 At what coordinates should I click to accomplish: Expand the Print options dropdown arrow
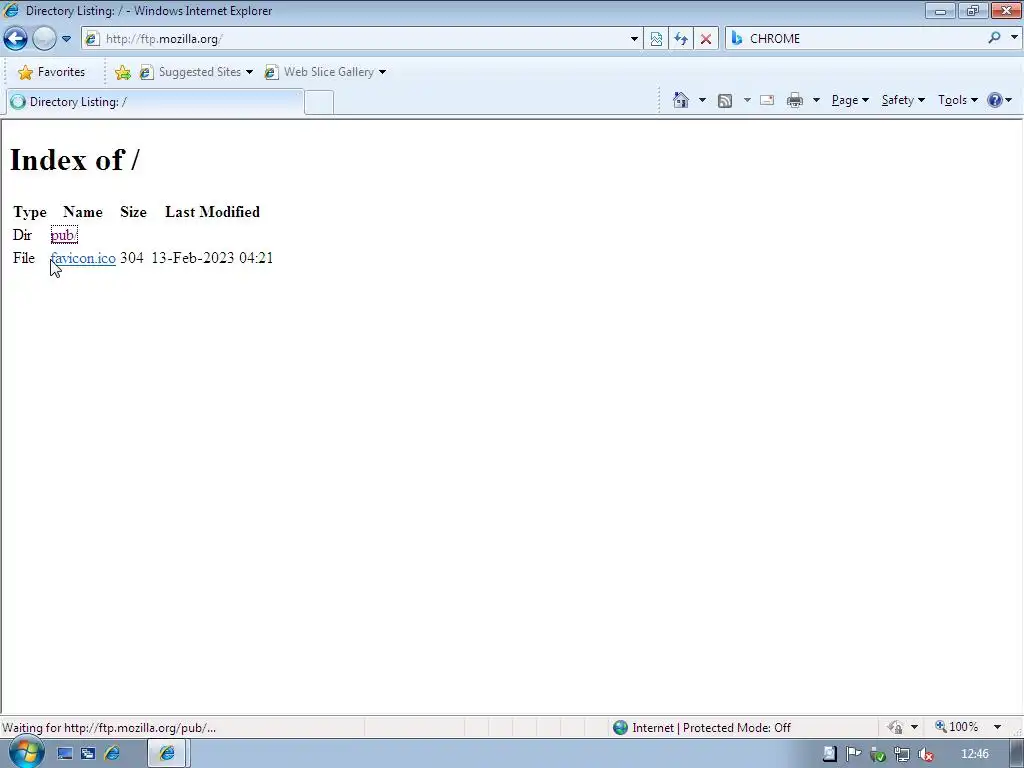[x=816, y=100]
